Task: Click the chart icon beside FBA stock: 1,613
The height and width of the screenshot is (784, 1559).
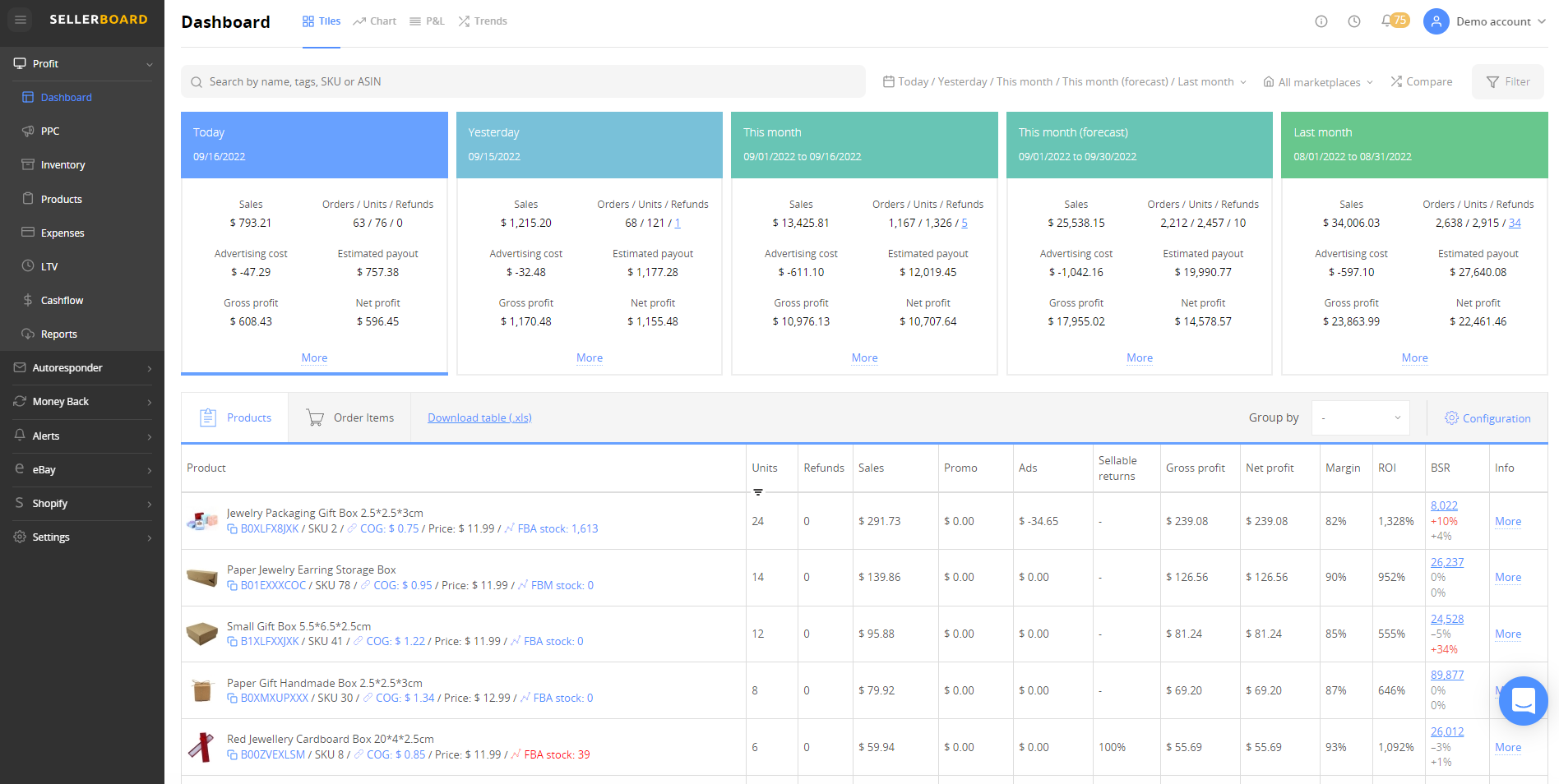Action: pos(509,528)
